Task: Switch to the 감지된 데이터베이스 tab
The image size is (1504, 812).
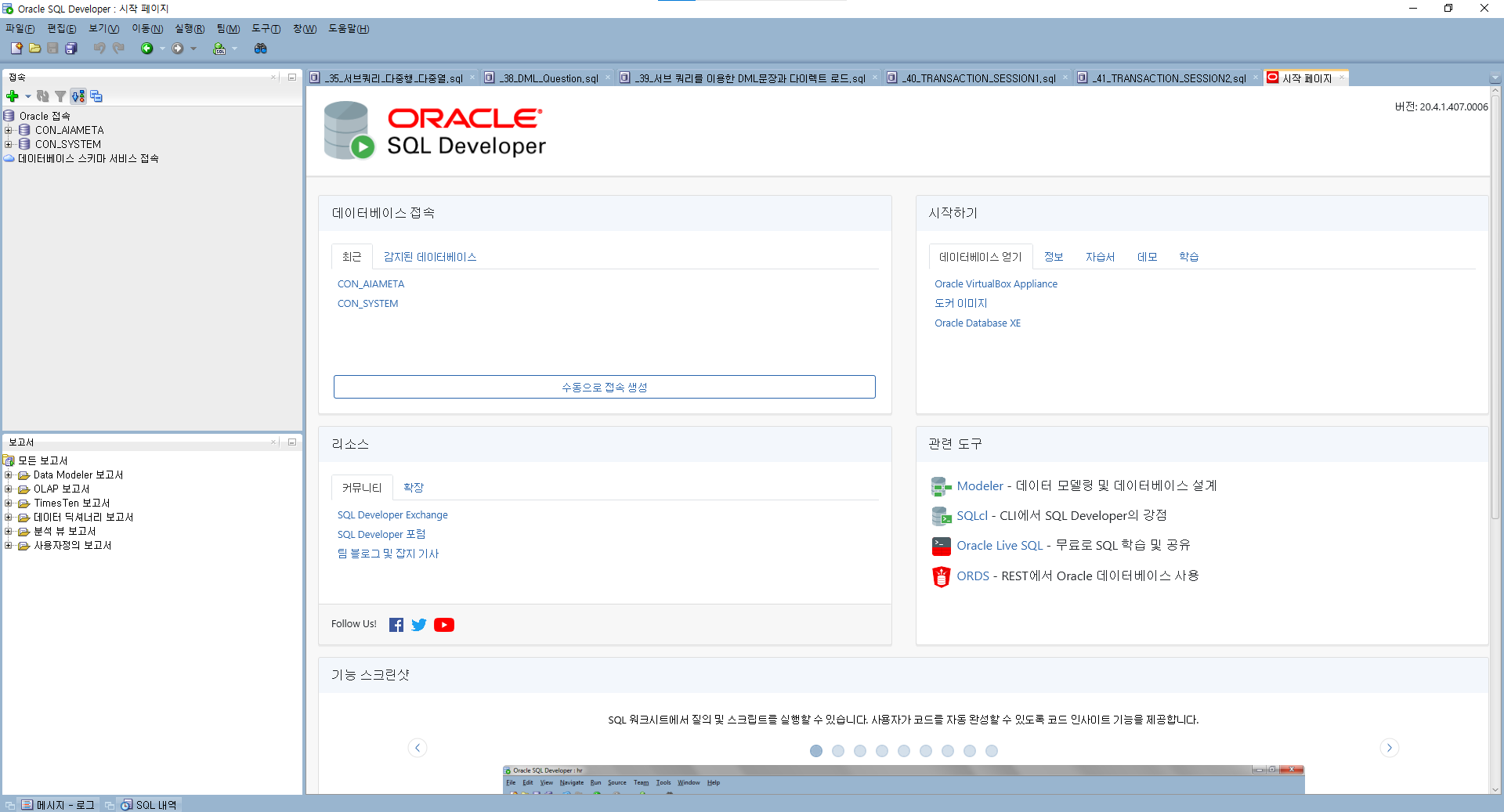Action: pyautogui.click(x=430, y=257)
